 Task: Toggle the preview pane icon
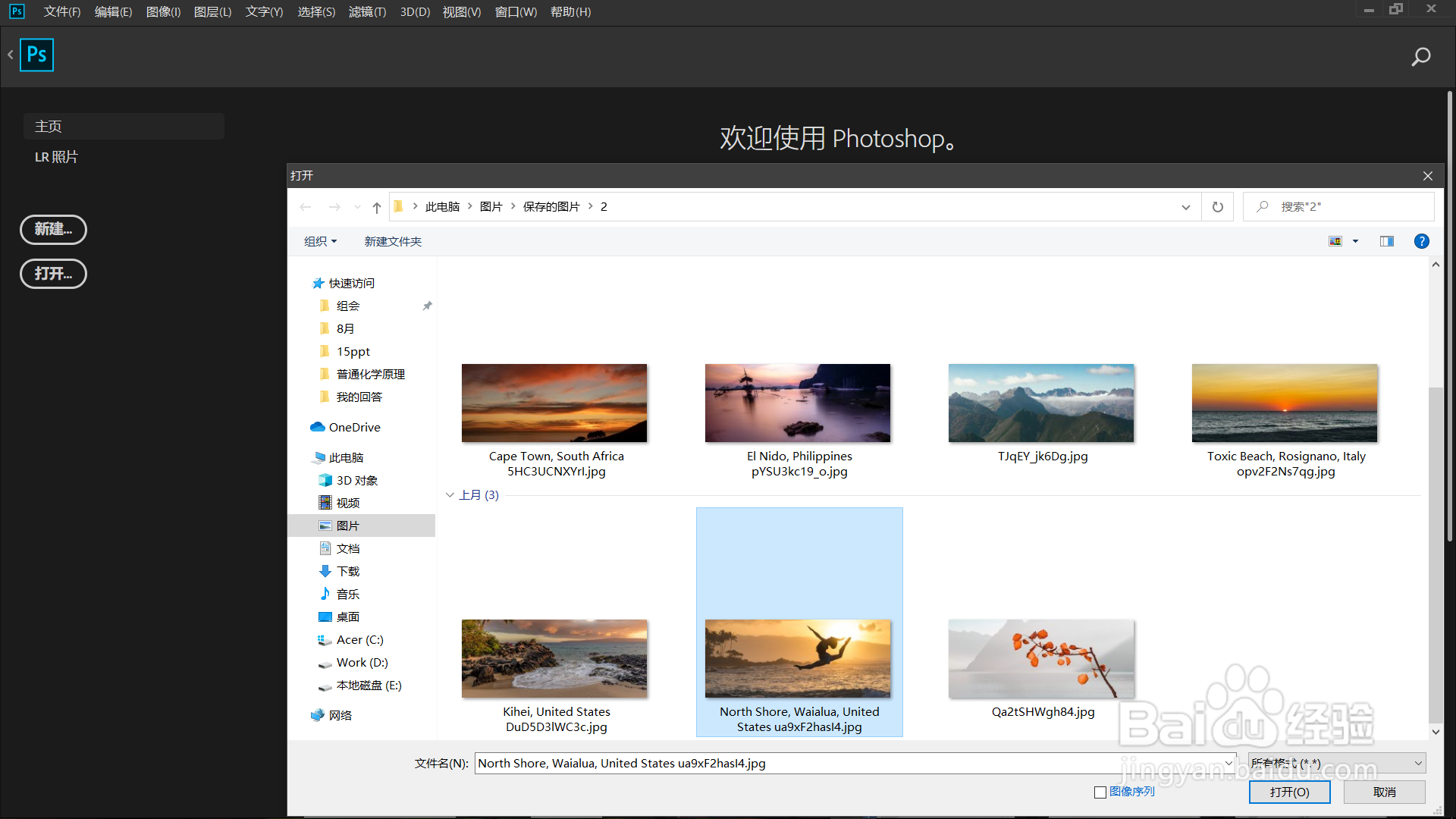[1386, 241]
